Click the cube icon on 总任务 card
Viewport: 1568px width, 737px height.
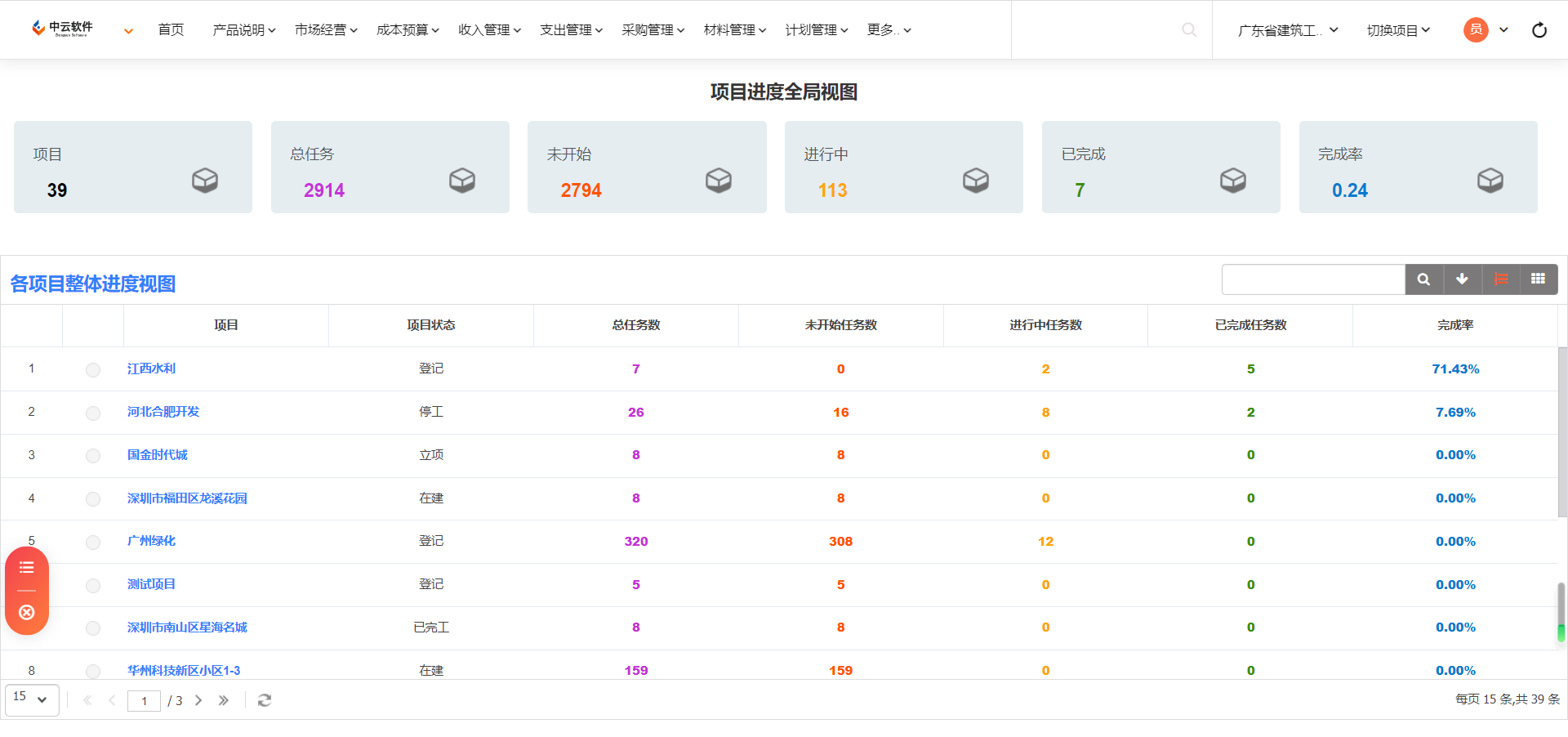coord(462,180)
